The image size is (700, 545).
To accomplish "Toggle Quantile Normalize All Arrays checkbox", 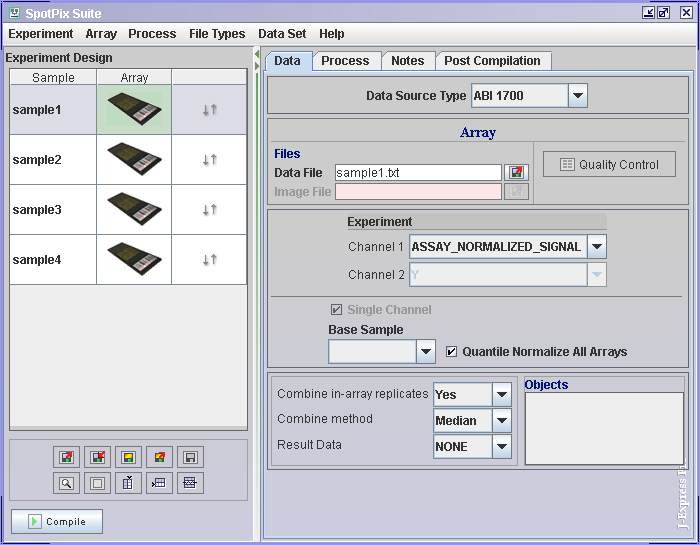I will (451, 352).
